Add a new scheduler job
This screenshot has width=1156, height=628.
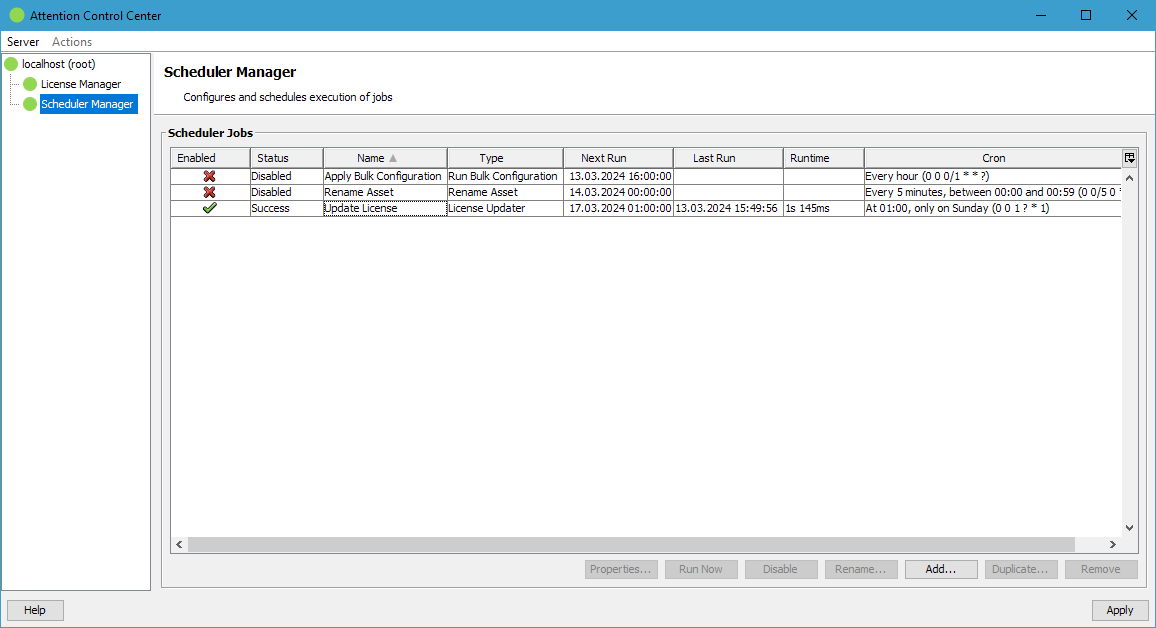[x=941, y=569]
